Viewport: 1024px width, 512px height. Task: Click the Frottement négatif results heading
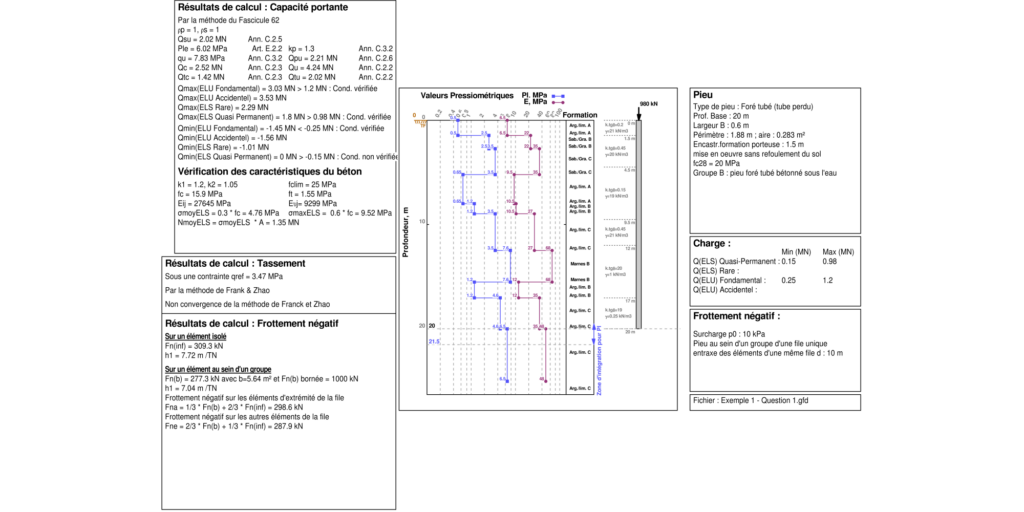pos(251,324)
